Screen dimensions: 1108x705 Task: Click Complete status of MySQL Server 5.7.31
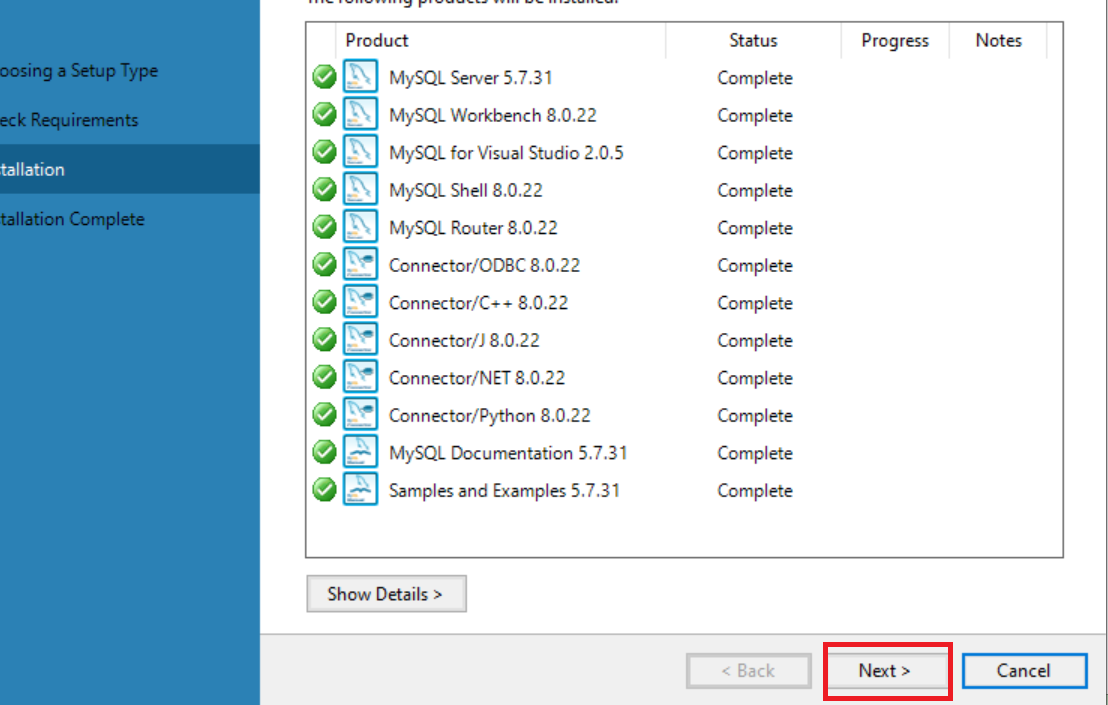[x=755, y=78]
